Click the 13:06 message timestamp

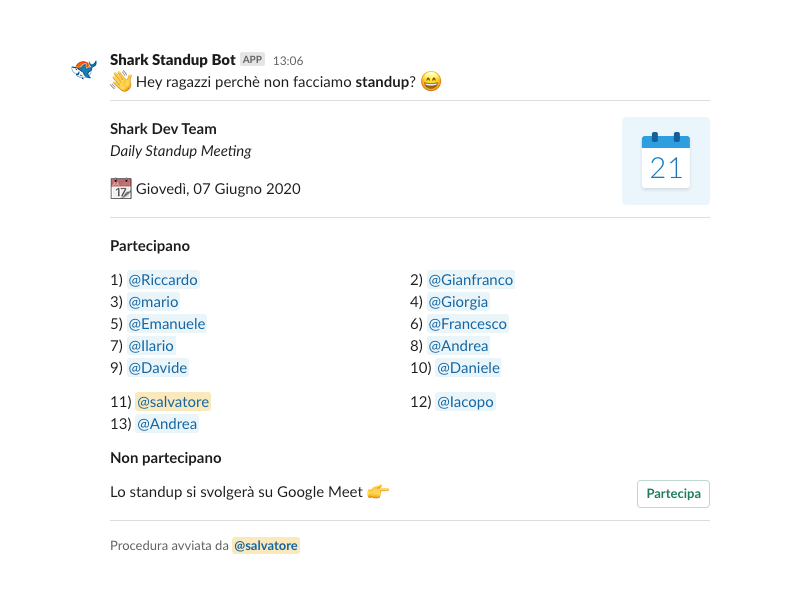pyautogui.click(x=288, y=61)
